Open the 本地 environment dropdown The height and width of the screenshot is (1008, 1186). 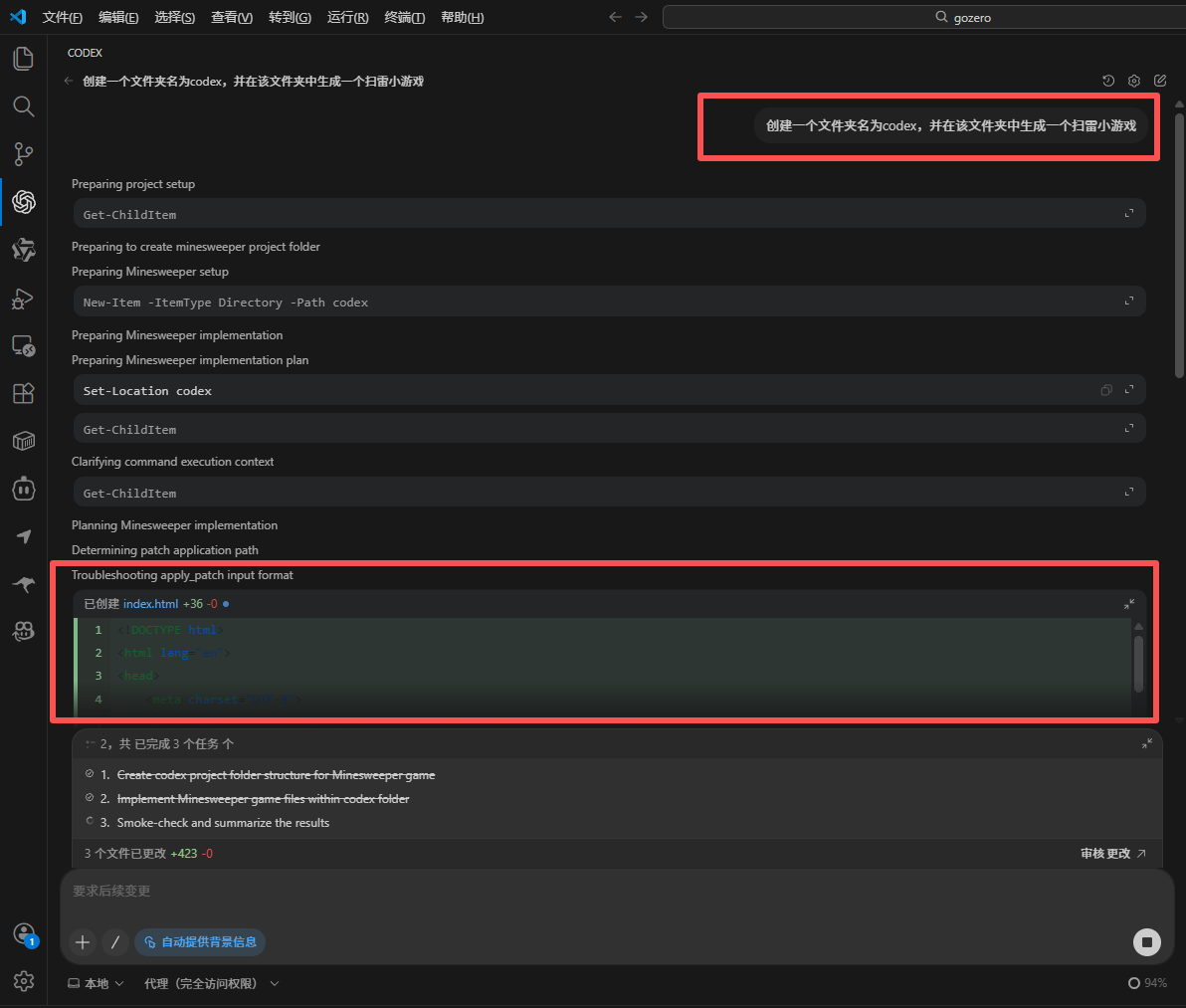pyautogui.click(x=96, y=983)
